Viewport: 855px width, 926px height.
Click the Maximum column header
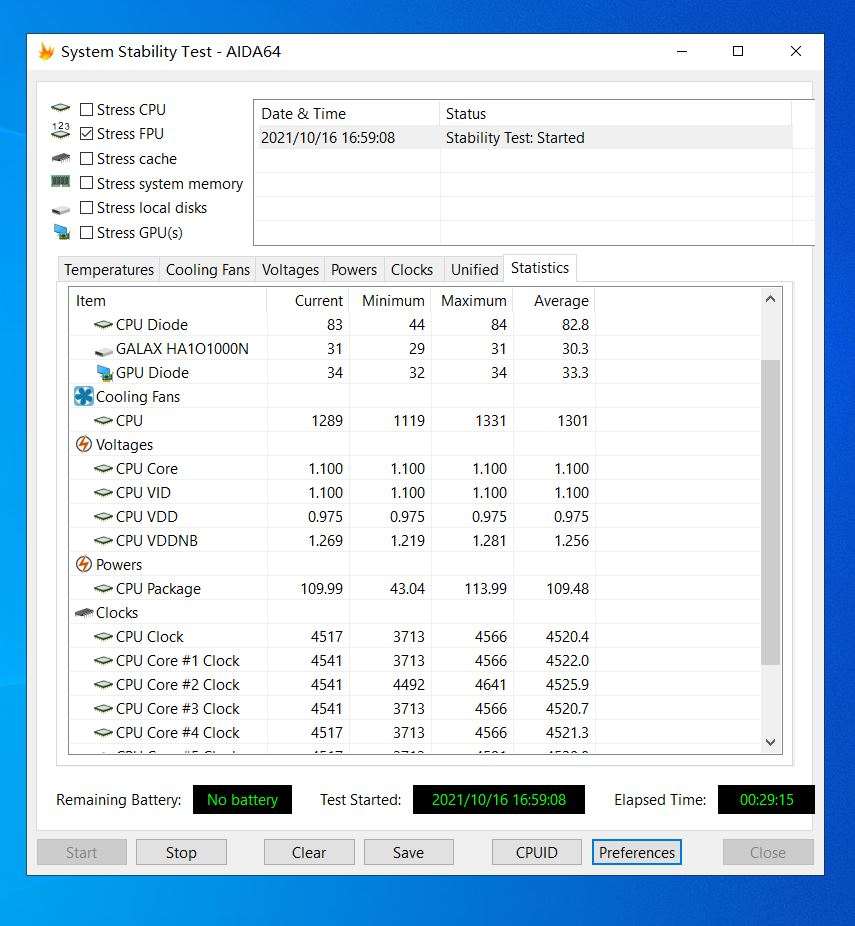(x=472, y=301)
